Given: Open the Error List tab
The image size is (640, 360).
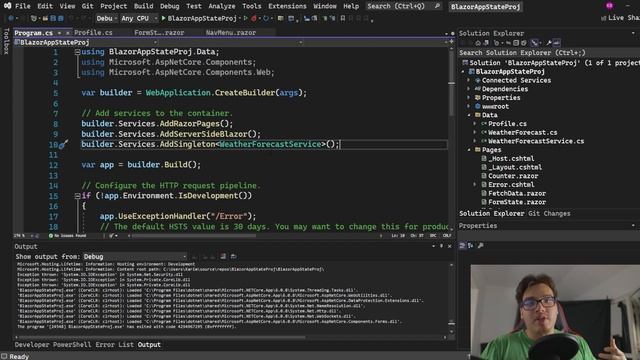Looking at the screenshot, I should coord(114,345).
